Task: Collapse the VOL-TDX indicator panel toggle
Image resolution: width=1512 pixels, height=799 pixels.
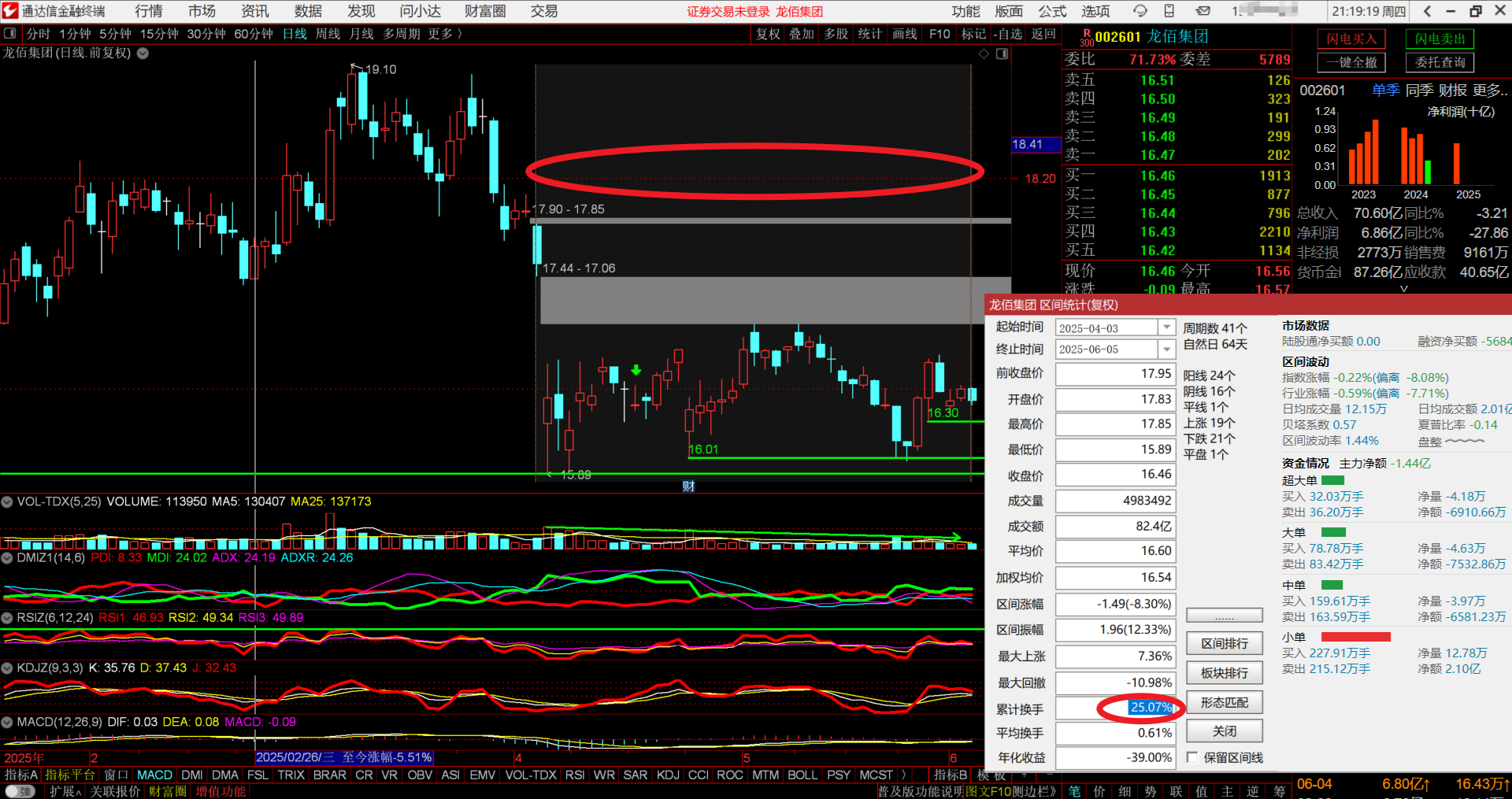Action: tap(7, 501)
